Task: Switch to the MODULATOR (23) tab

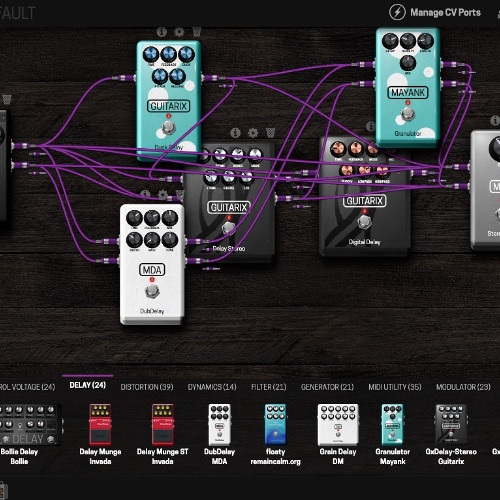Action: [x=463, y=387]
